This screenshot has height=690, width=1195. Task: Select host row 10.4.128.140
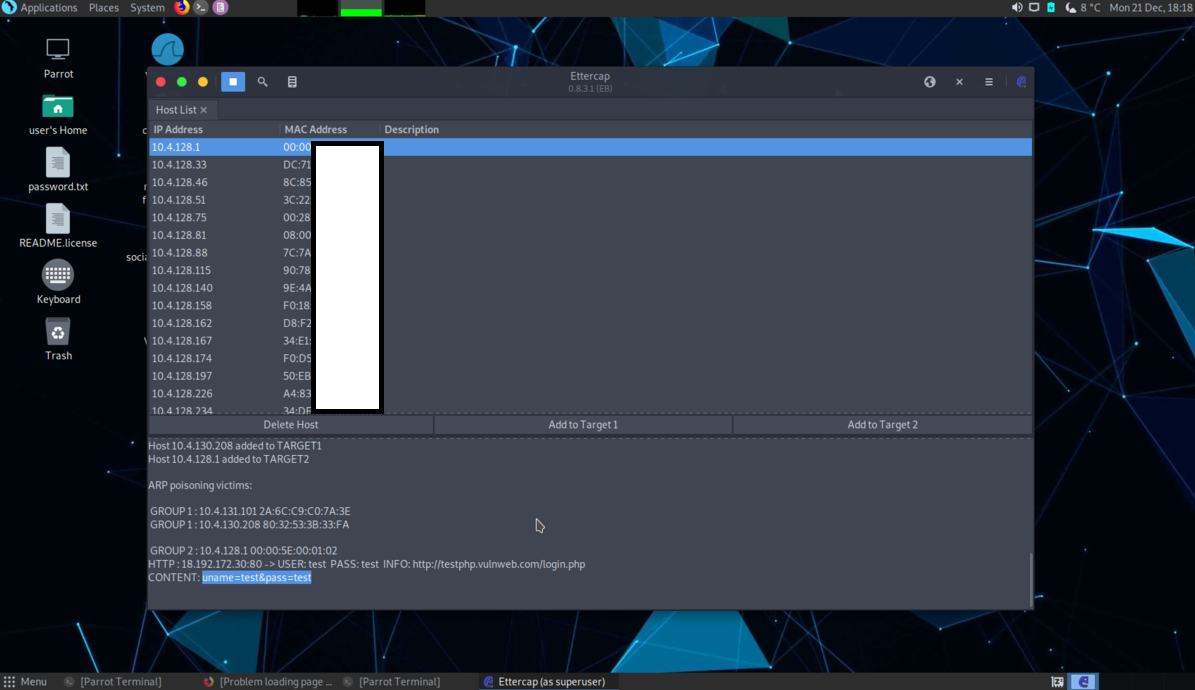pyautogui.click(x=591, y=287)
